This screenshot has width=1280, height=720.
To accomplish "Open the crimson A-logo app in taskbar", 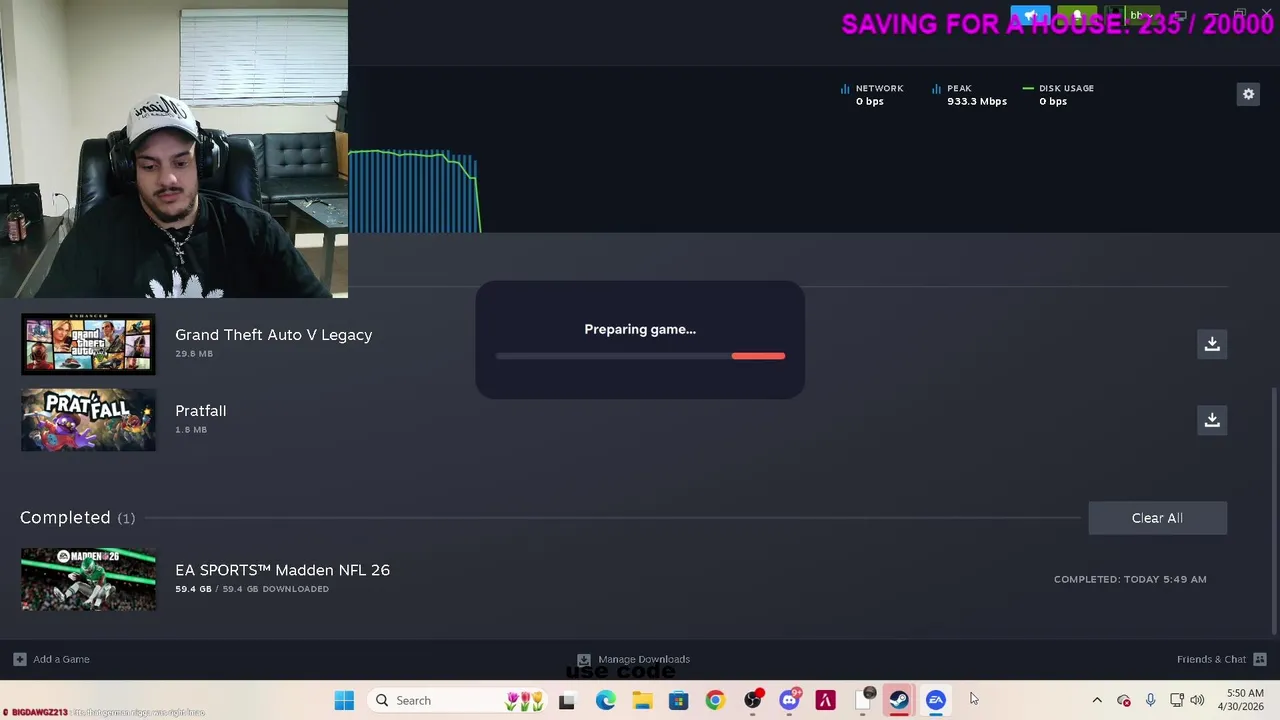I will point(825,701).
